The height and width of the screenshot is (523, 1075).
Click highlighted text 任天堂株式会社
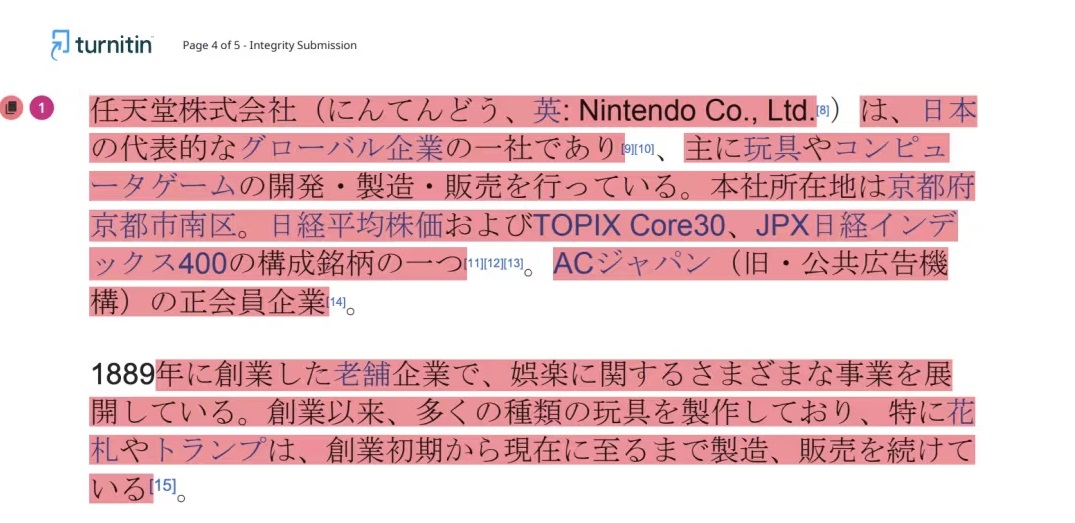click(193, 110)
